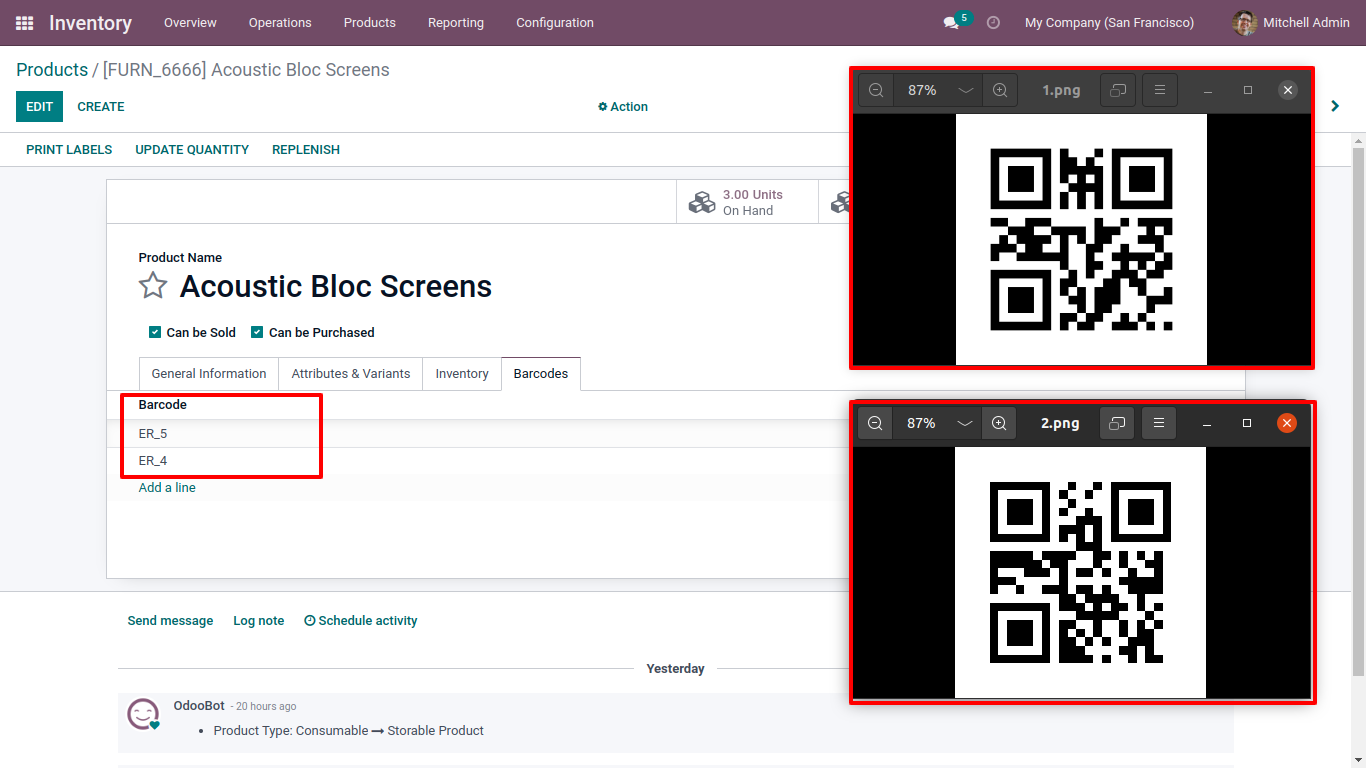Go back to Products breadcrumb

pos(52,70)
